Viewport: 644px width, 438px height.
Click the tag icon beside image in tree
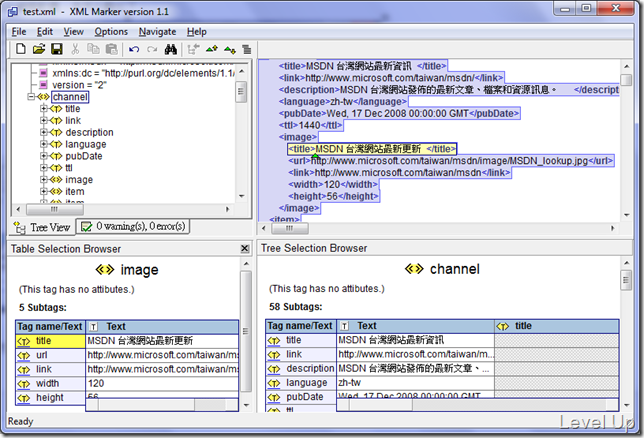[x=56, y=180]
